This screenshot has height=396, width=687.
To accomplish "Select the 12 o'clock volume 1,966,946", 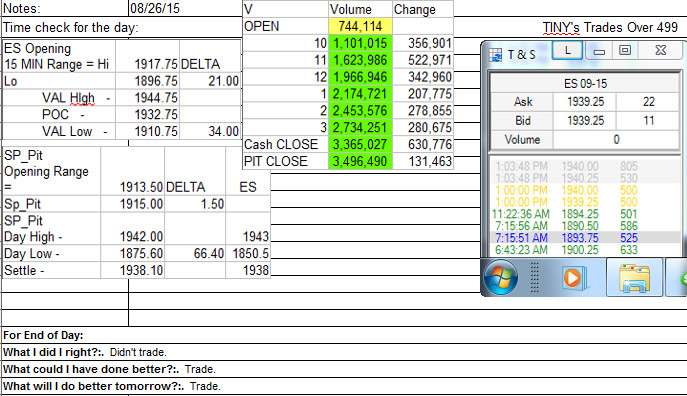I will pyautogui.click(x=360, y=77).
